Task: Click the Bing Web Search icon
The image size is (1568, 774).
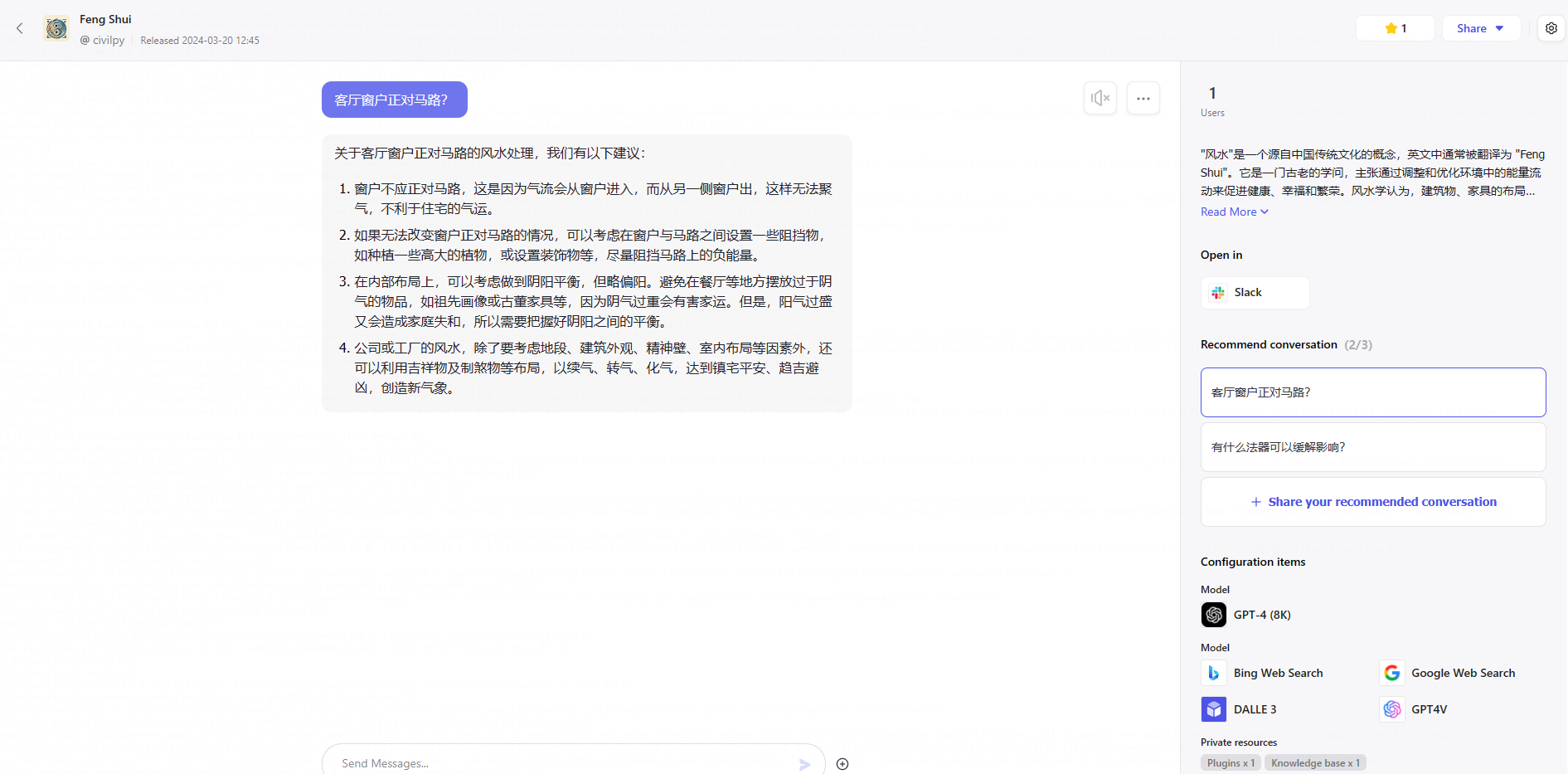Action: (x=1214, y=673)
